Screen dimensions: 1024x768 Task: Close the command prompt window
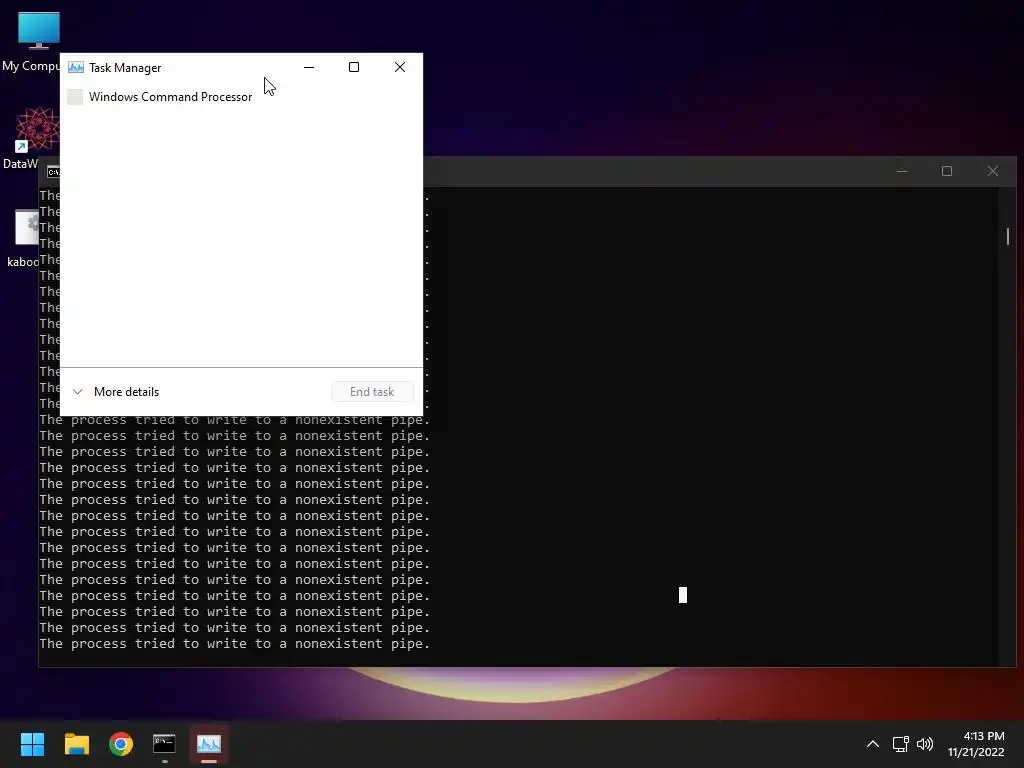coord(993,171)
